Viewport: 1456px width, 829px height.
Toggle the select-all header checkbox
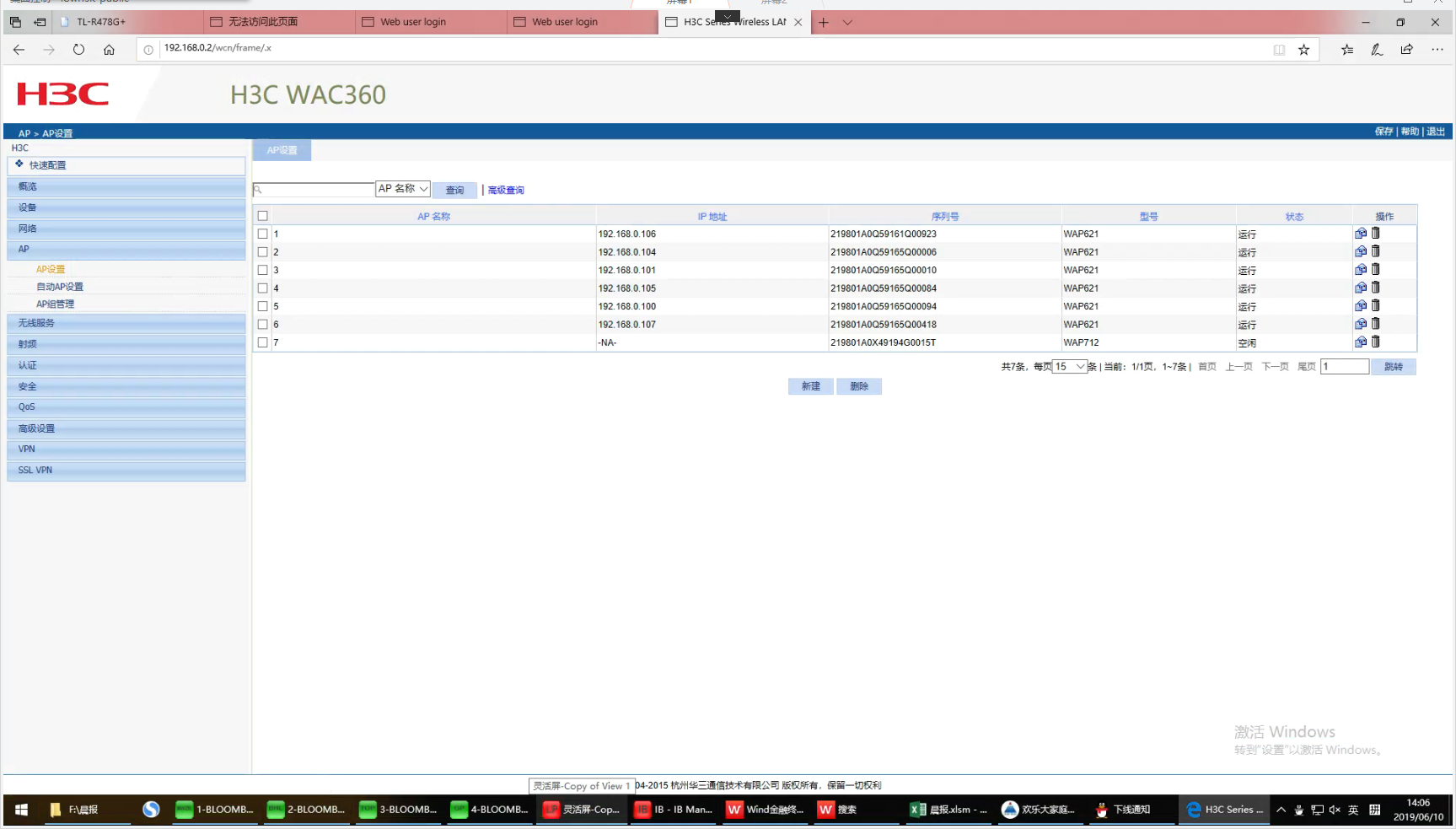tap(263, 216)
